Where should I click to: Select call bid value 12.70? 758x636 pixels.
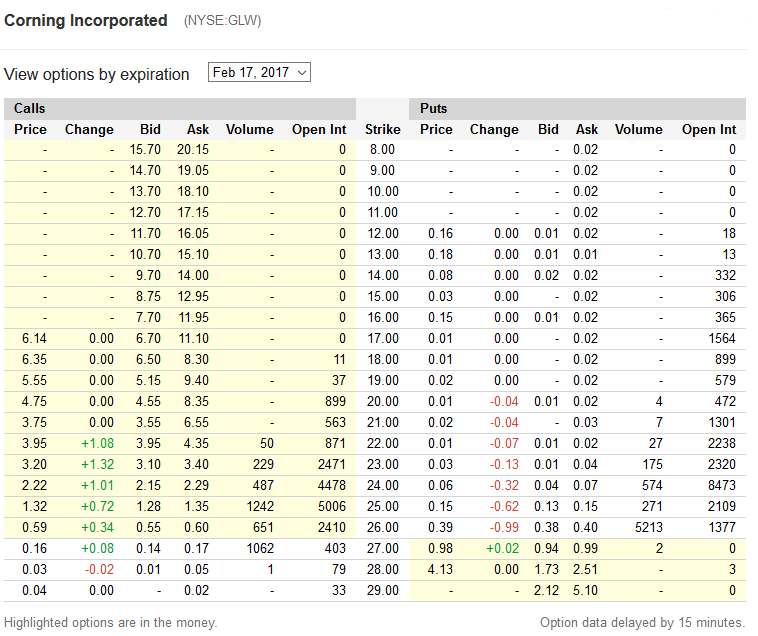[145, 213]
